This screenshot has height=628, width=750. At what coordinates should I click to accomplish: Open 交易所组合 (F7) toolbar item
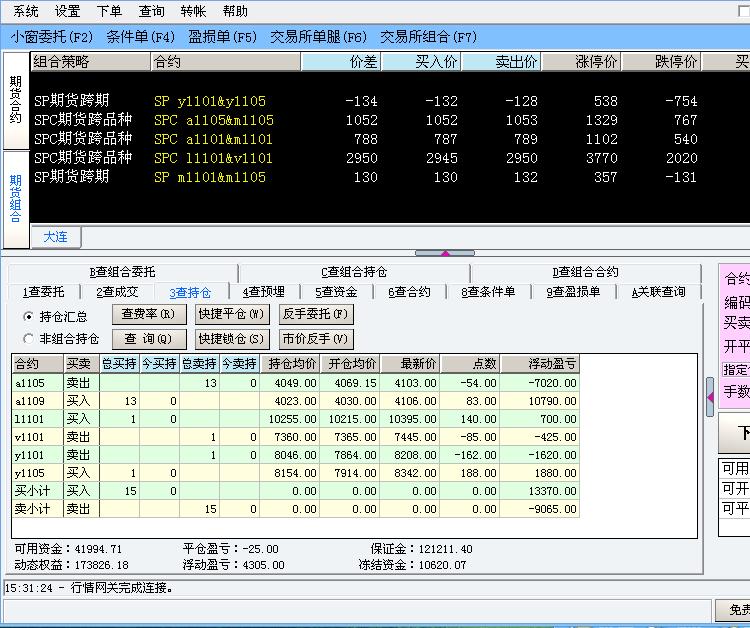[428, 37]
